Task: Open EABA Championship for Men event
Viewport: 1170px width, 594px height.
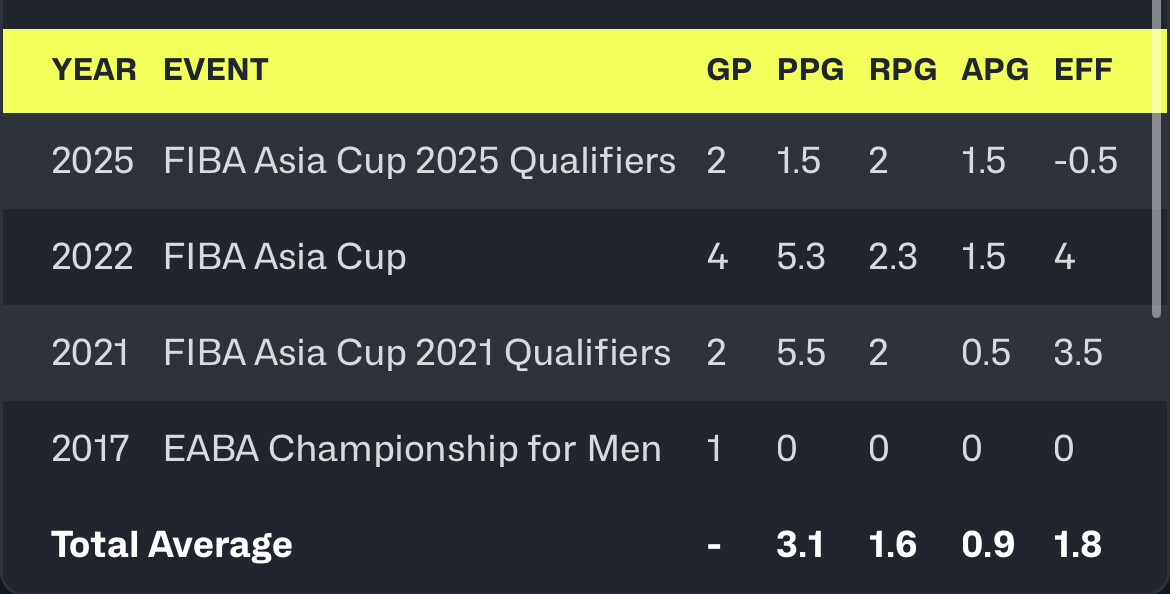Action: click(x=412, y=449)
